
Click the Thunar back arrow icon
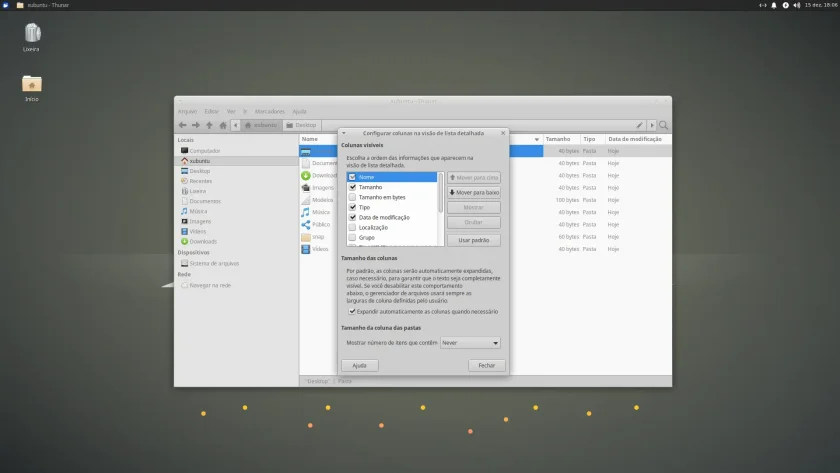pyautogui.click(x=183, y=125)
